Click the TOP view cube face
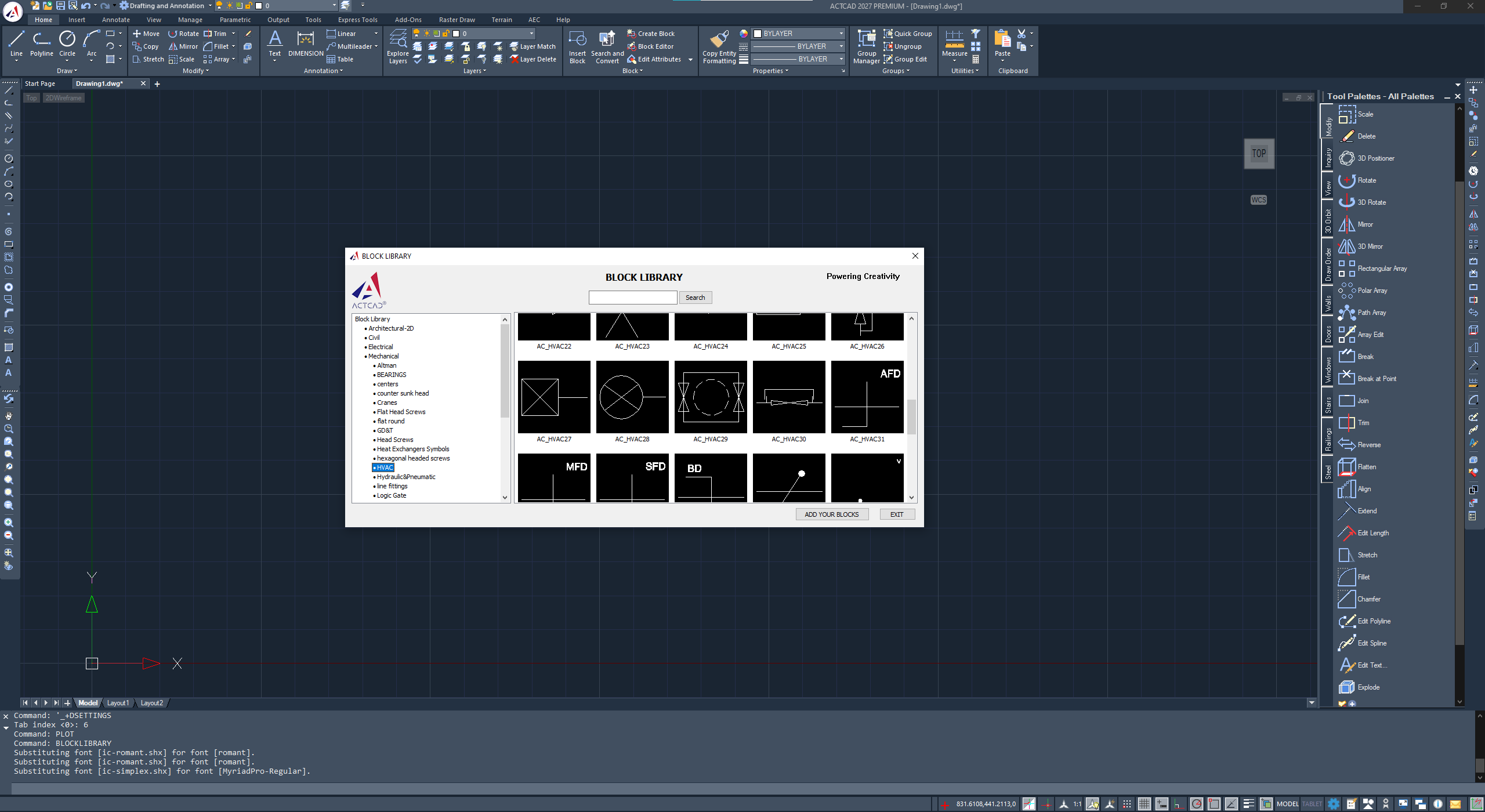 tap(1259, 154)
